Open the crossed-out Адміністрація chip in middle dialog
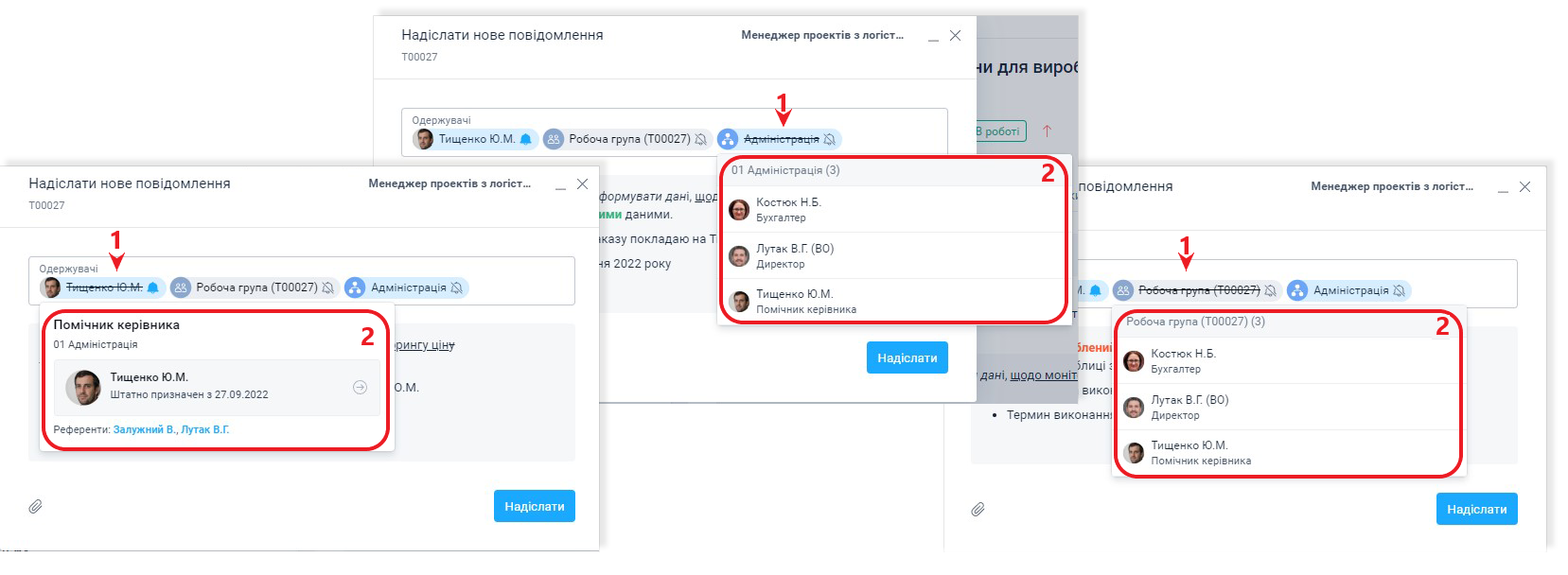1568x575 pixels. coord(781,139)
